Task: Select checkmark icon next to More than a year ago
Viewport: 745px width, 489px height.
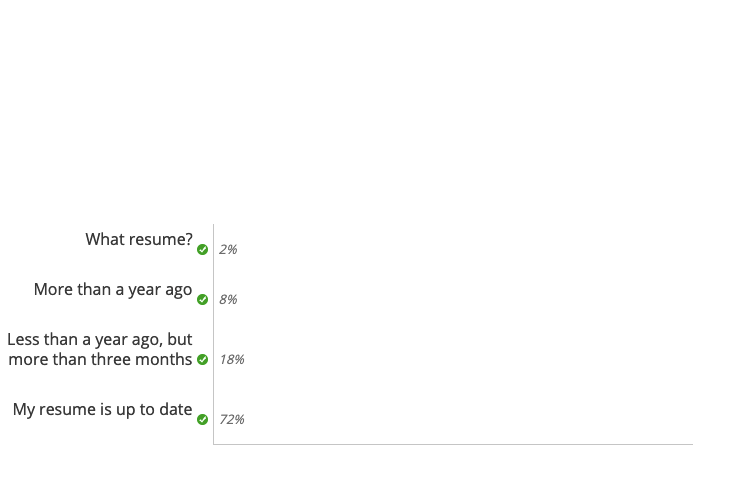Action: click(202, 299)
